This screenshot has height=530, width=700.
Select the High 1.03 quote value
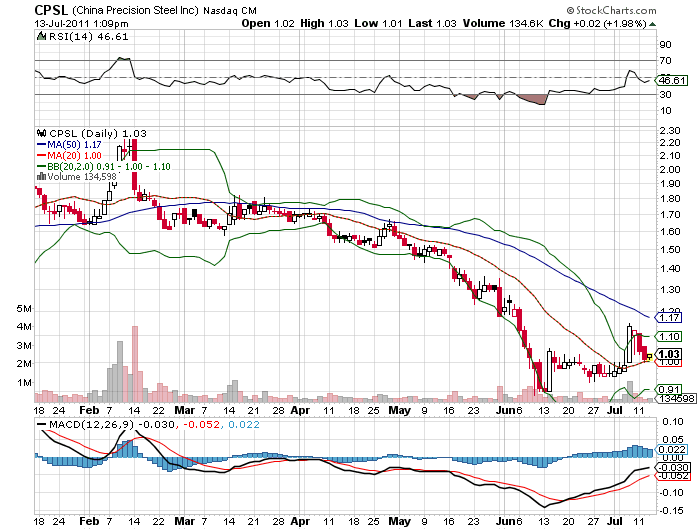324,24
